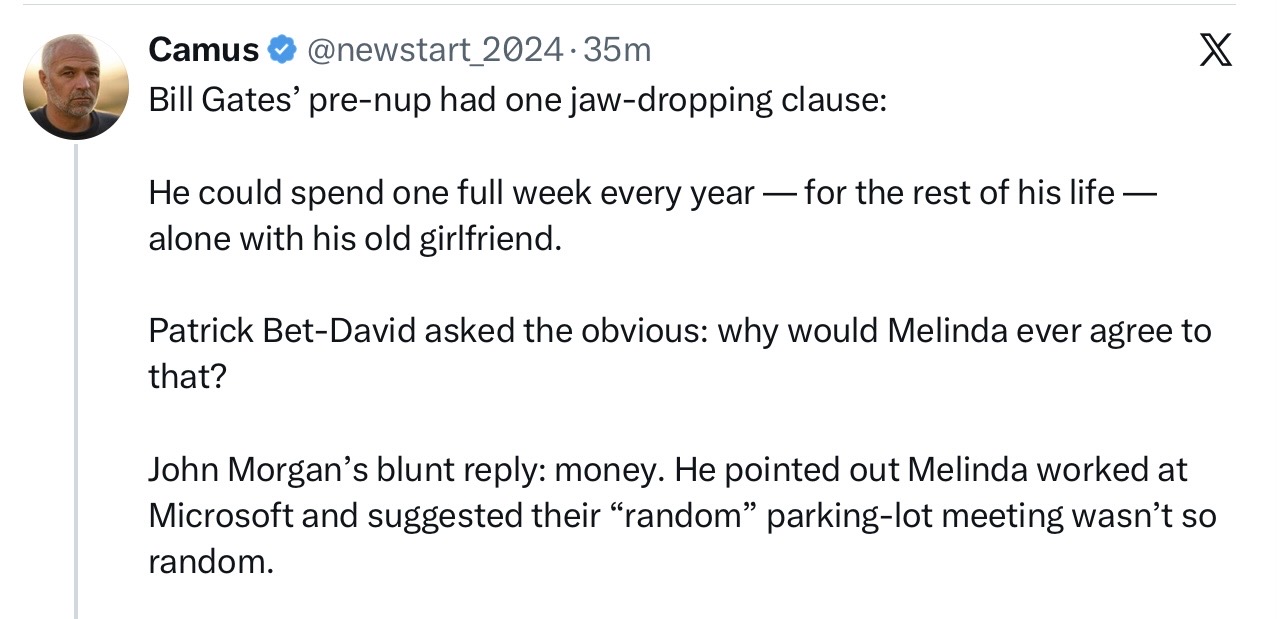Open the Camus display name link
This screenshot has width=1279, height=619.
(x=203, y=48)
